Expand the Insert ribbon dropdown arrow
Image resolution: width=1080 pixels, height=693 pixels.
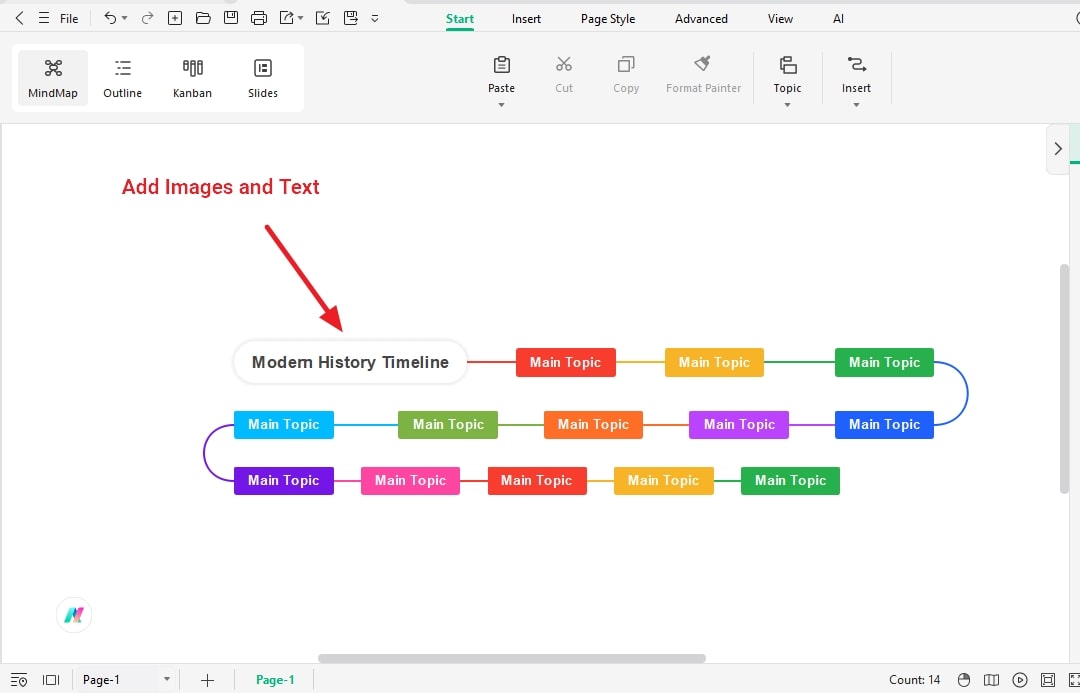pos(856,105)
